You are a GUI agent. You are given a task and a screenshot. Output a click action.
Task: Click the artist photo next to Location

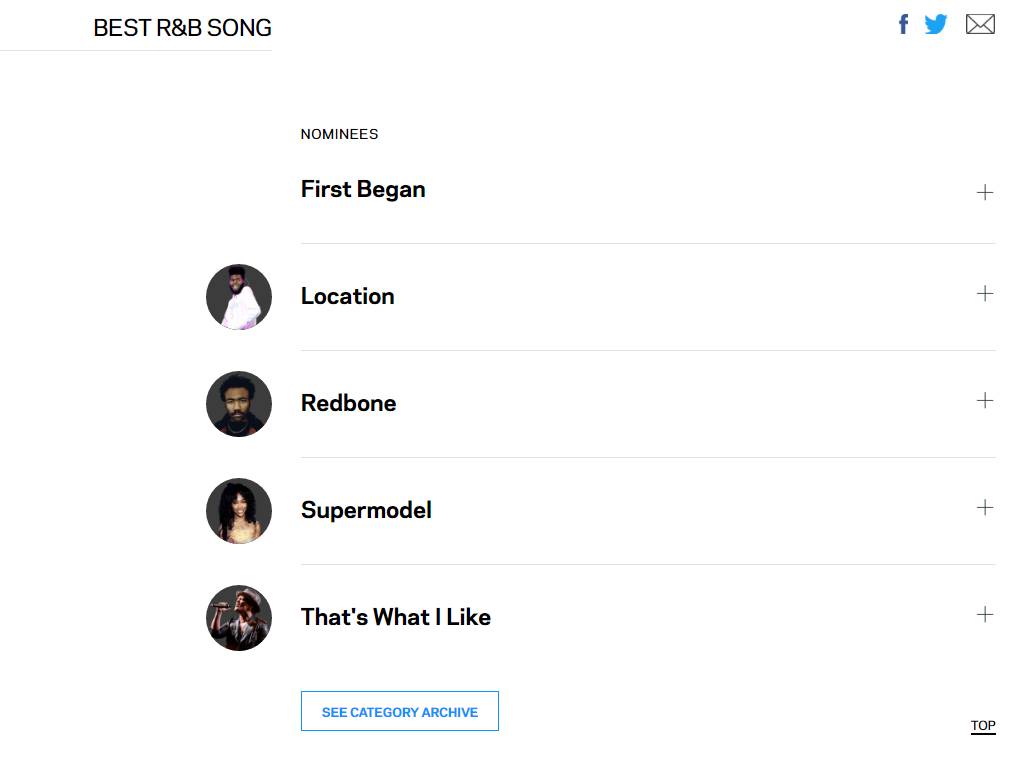[x=239, y=297]
